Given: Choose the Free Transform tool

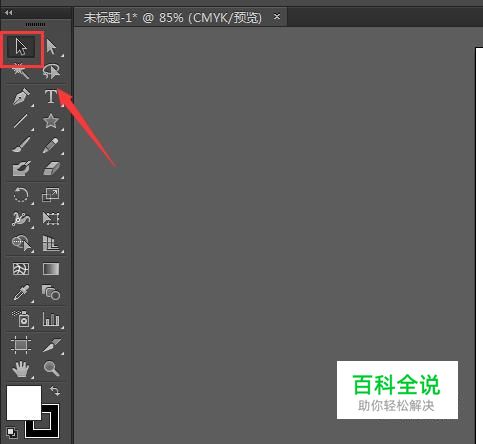Looking at the screenshot, I should pos(51,219).
